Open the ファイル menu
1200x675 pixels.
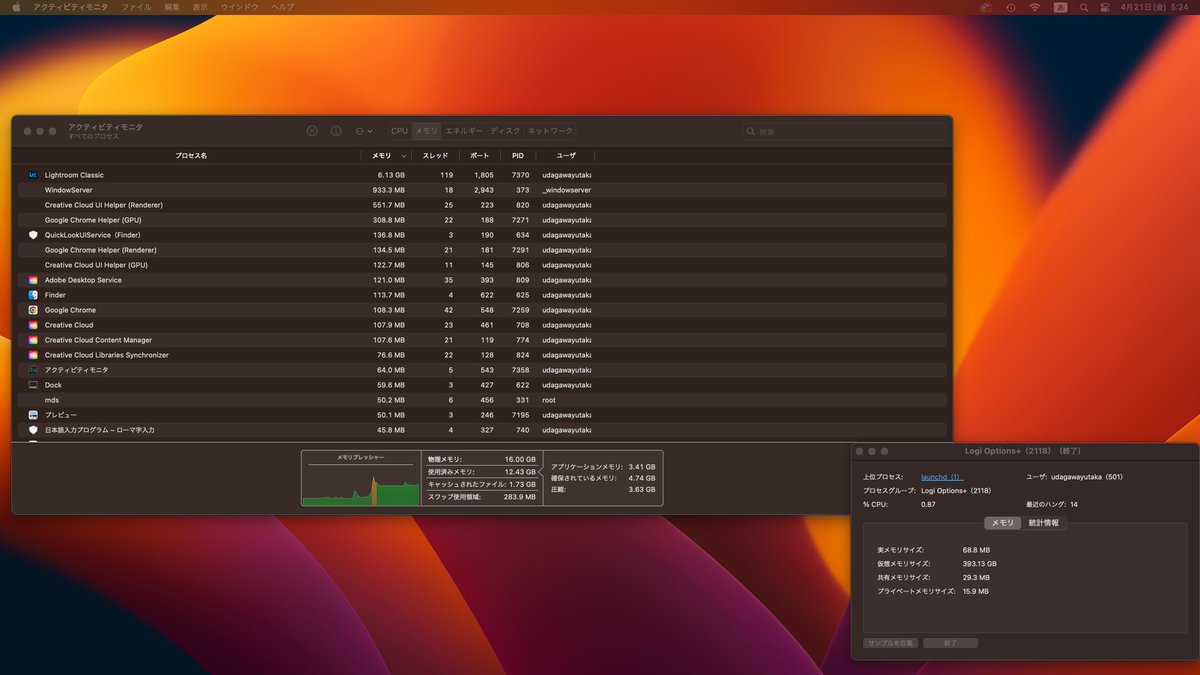tap(137, 7)
